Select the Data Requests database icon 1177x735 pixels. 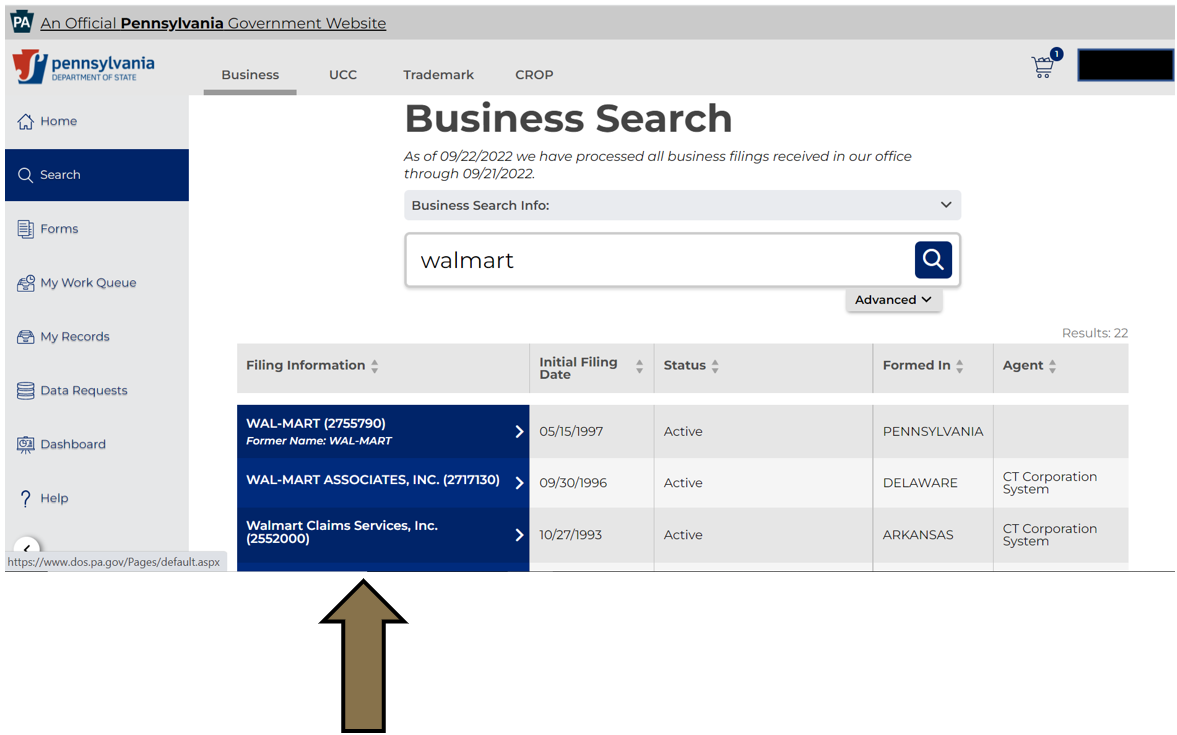[x=26, y=390]
